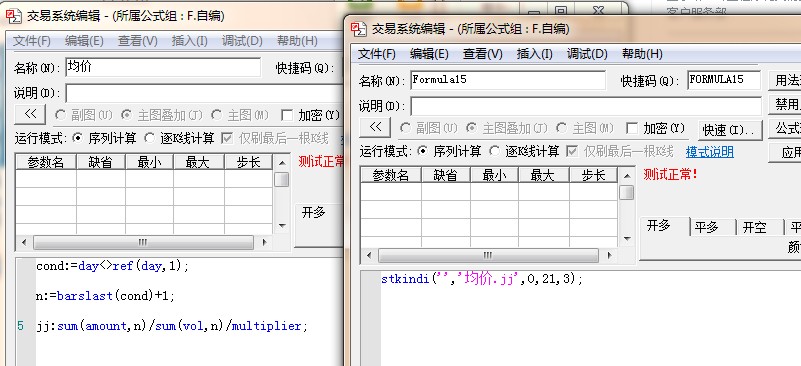Image resolution: width=801 pixels, height=366 pixels.
Task: Open 插入(I) menu in 均价 window
Action: pos(190,41)
